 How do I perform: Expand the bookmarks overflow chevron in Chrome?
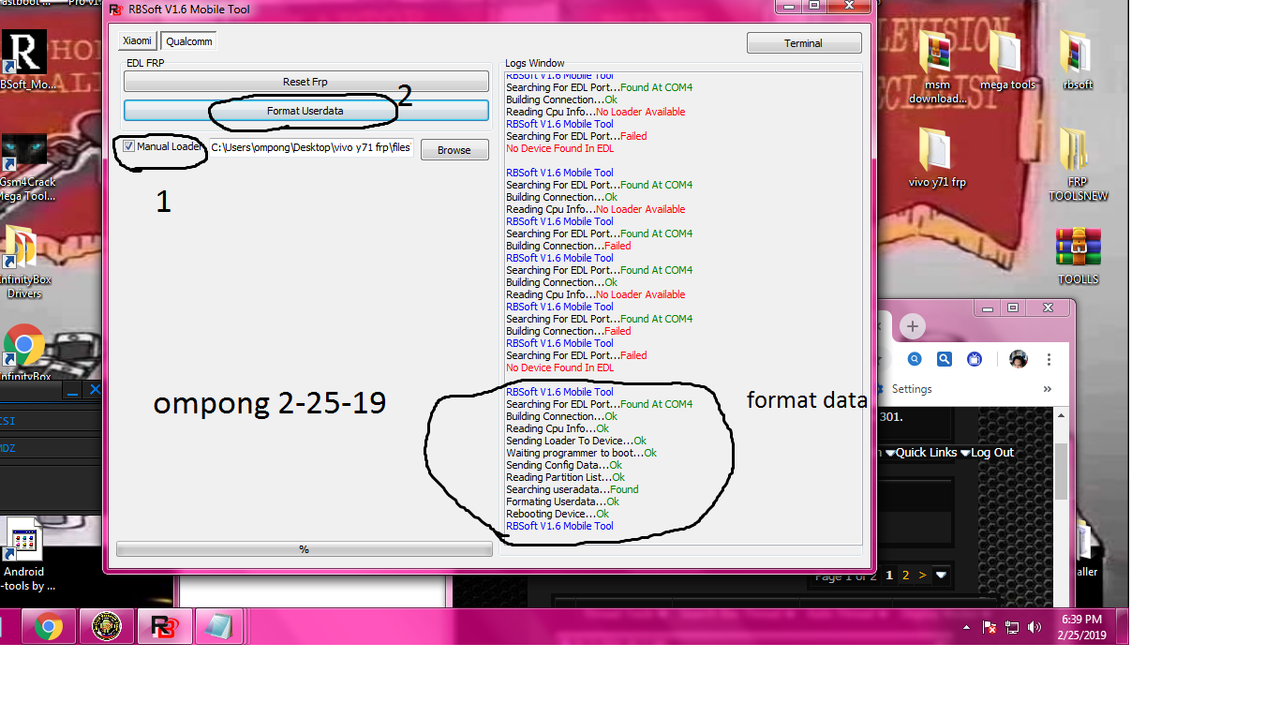(x=1047, y=389)
